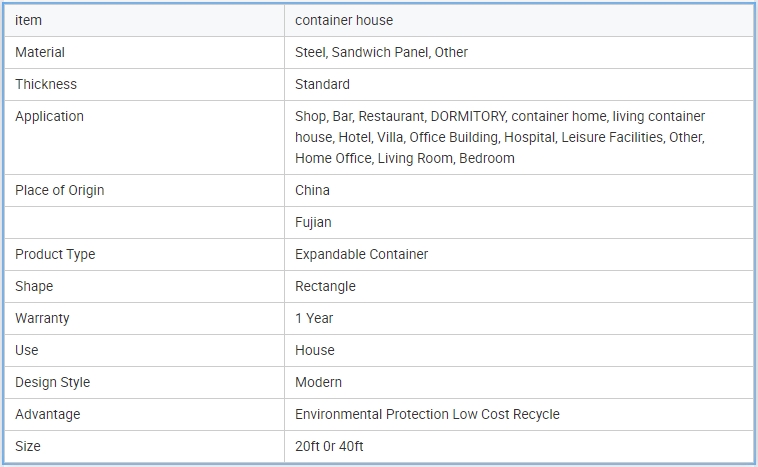Select the Application list starting 'Shop, Bar'
The height and width of the screenshot is (467, 758).
coord(500,137)
